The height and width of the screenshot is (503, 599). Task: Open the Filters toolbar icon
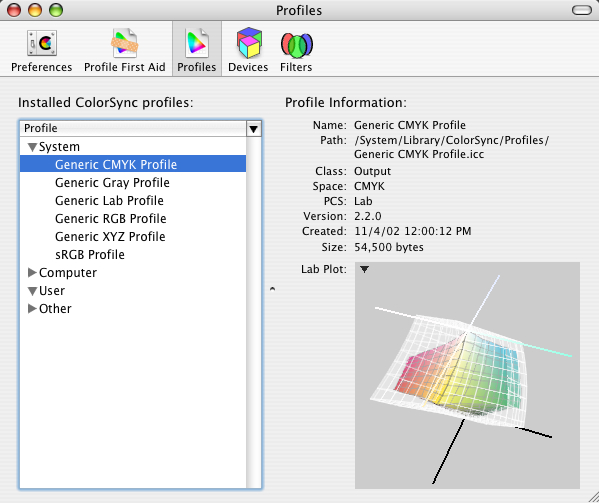(297, 45)
